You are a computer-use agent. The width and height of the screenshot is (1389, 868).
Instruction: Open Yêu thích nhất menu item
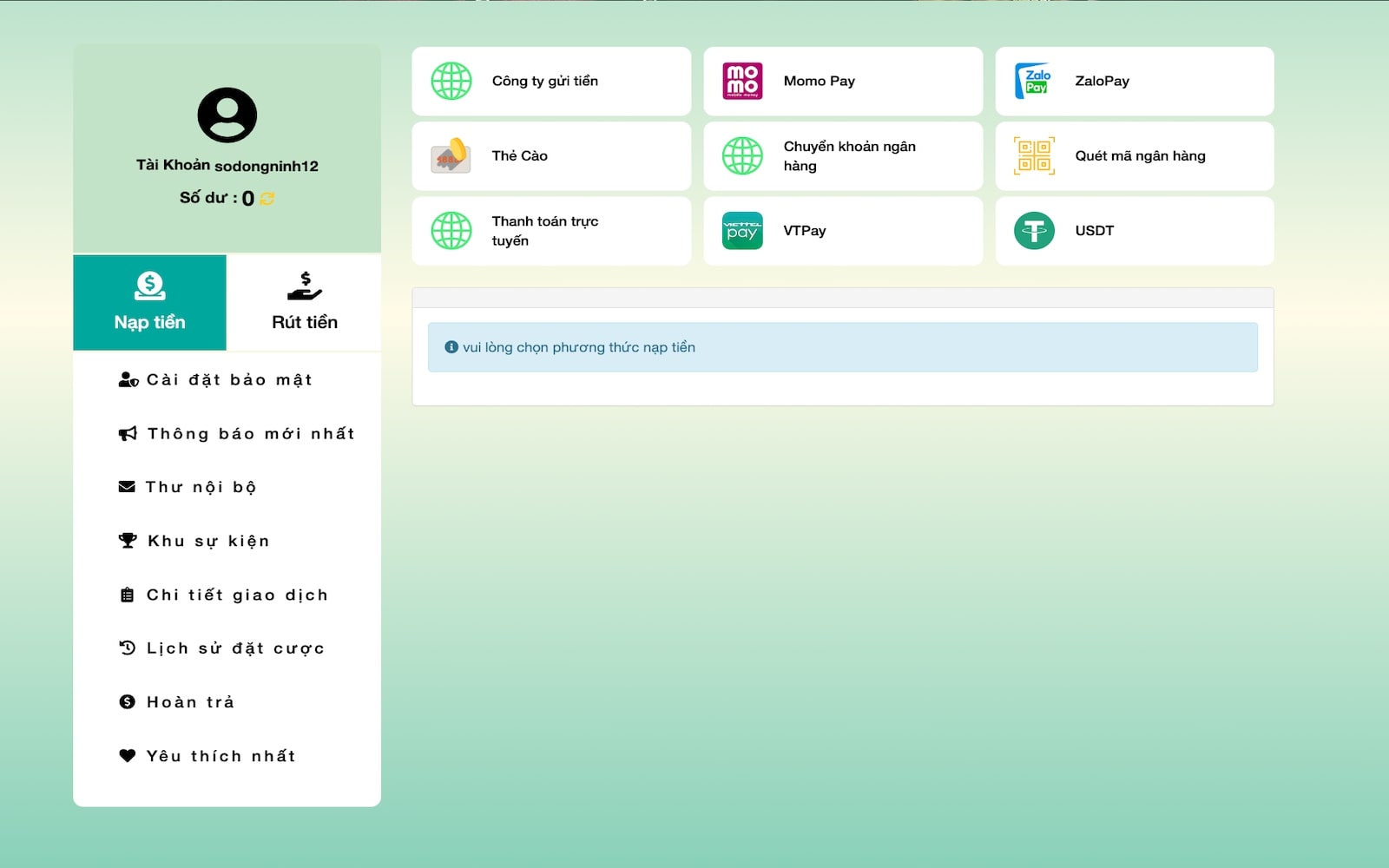tap(227, 755)
